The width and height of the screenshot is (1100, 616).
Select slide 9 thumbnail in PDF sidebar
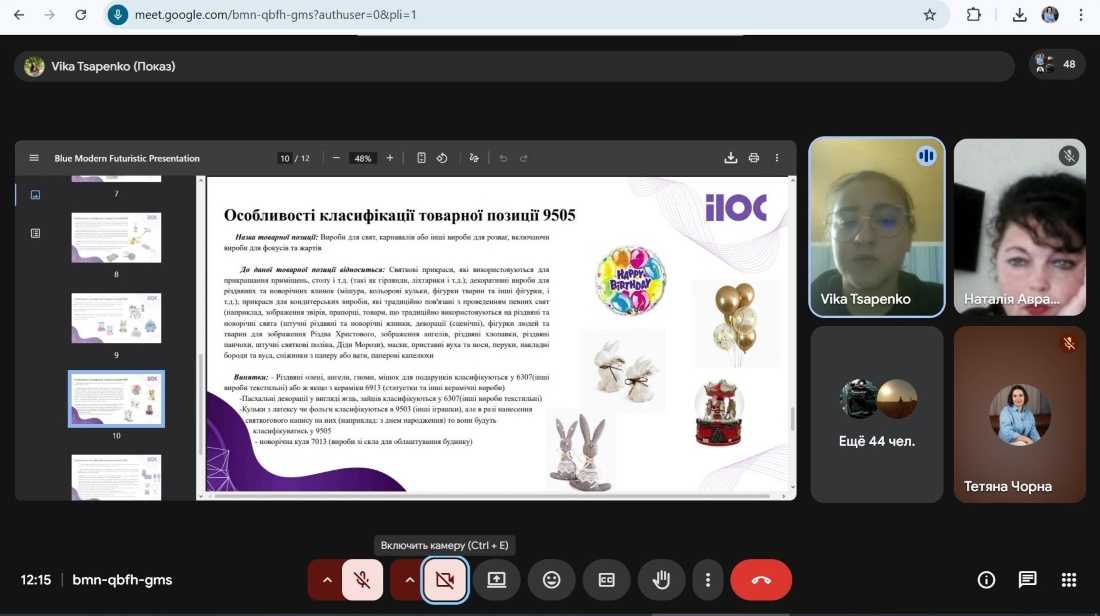pyautogui.click(x=116, y=318)
